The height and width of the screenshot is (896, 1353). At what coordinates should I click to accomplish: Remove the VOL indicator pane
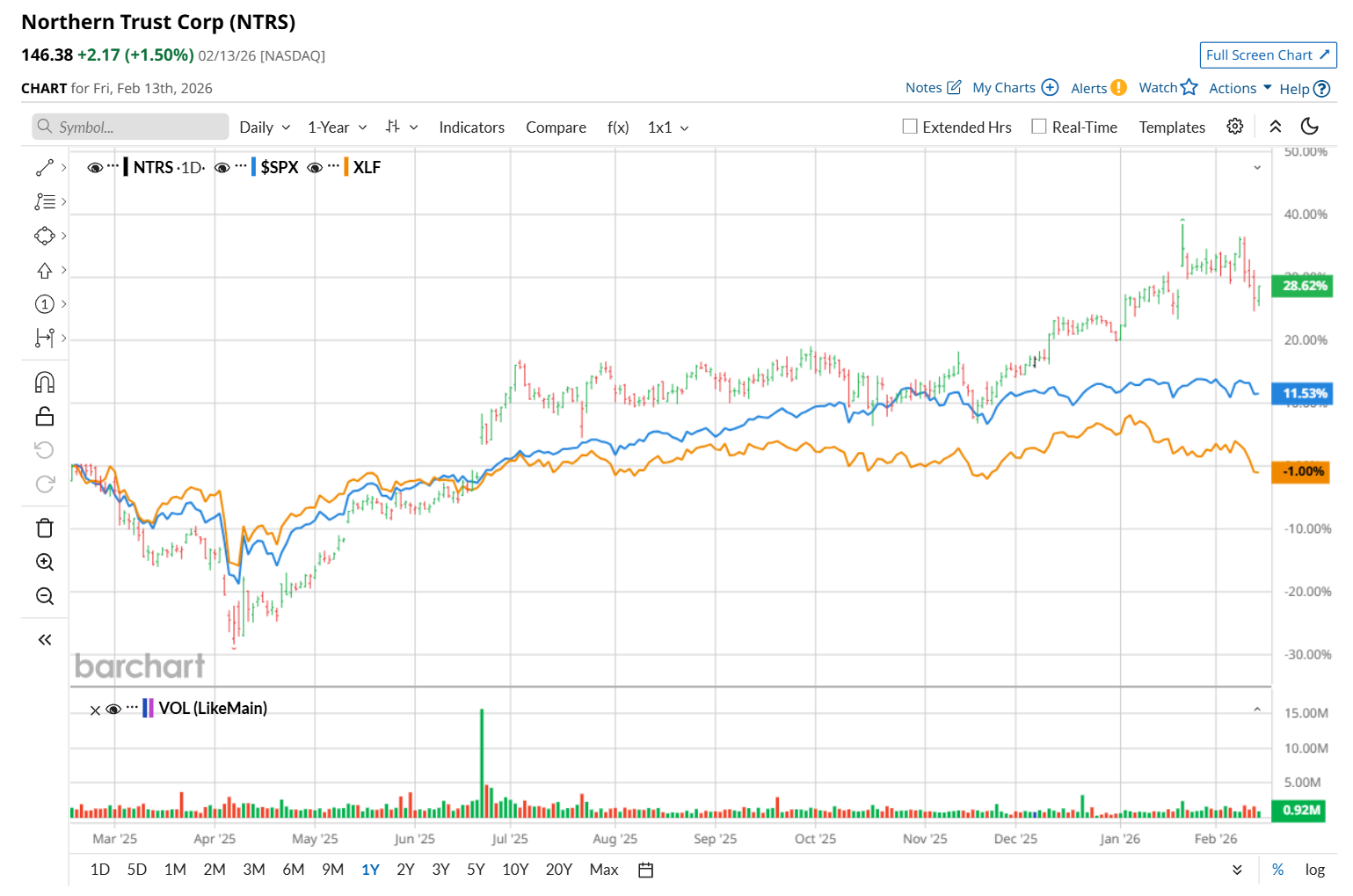point(95,710)
